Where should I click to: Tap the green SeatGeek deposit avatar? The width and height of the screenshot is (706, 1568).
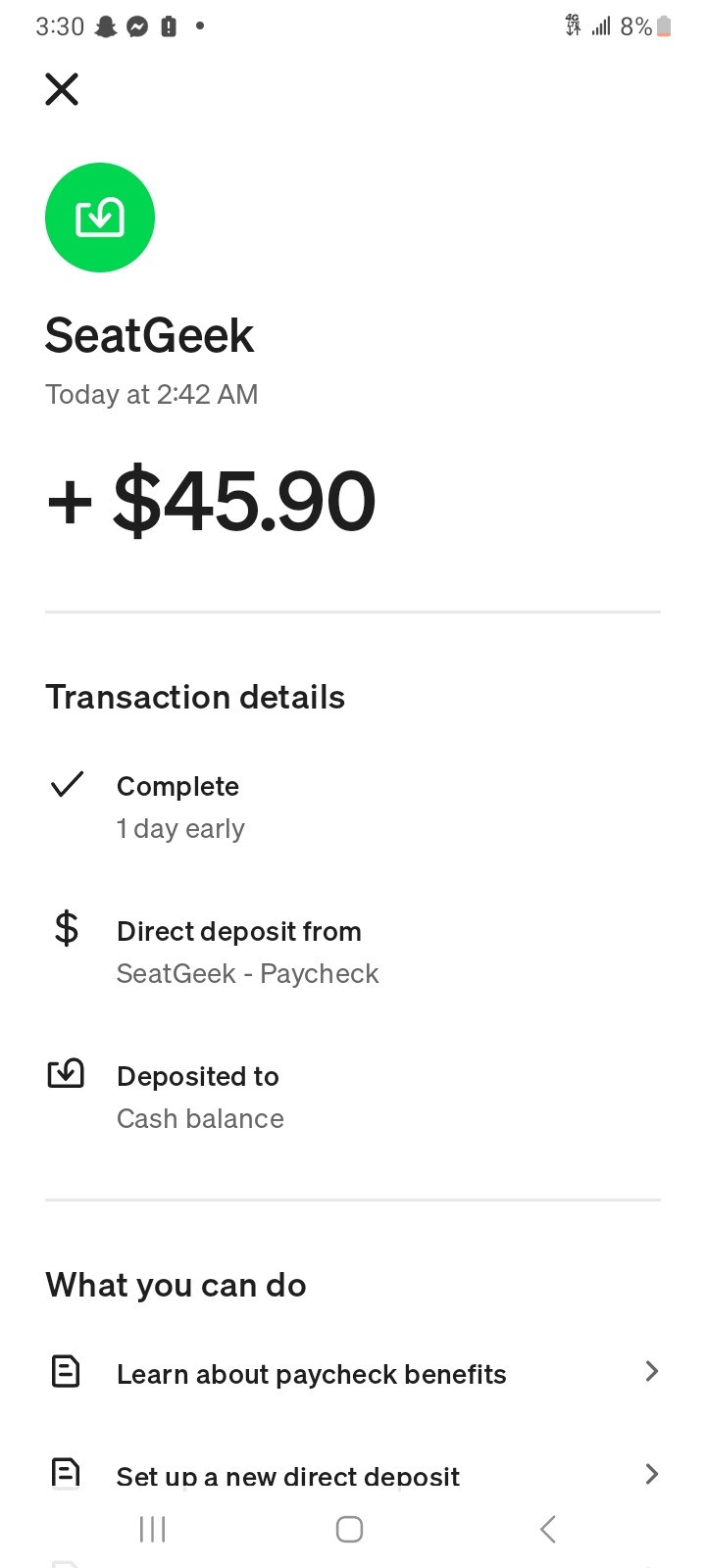(x=100, y=218)
